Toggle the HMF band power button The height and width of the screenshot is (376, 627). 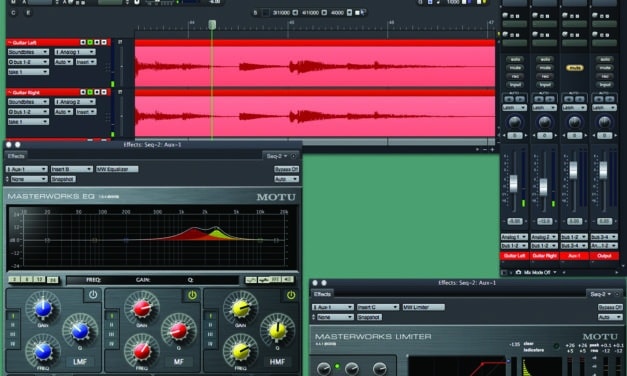tap(291, 295)
